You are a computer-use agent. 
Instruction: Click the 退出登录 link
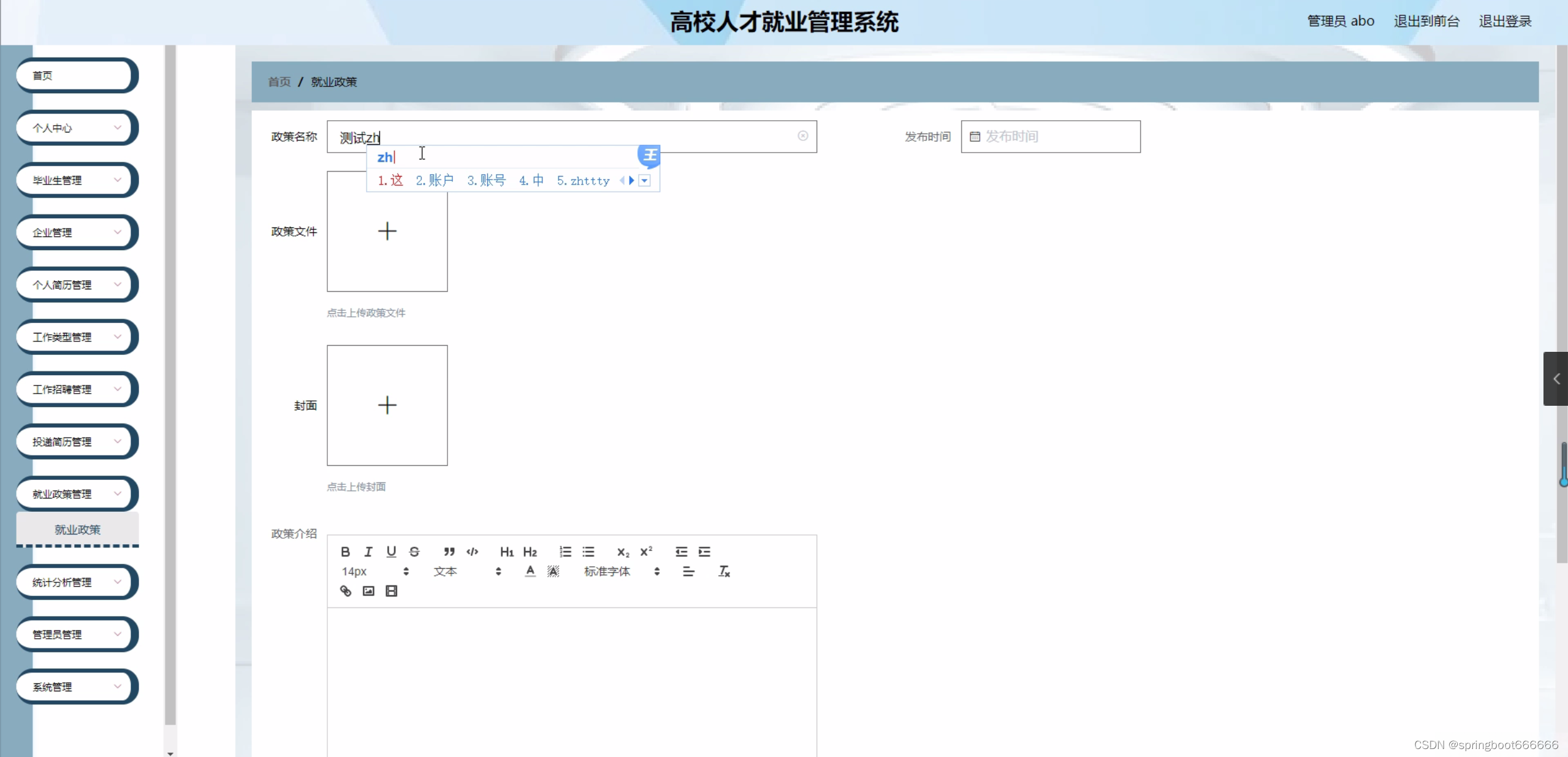click(x=1504, y=21)
